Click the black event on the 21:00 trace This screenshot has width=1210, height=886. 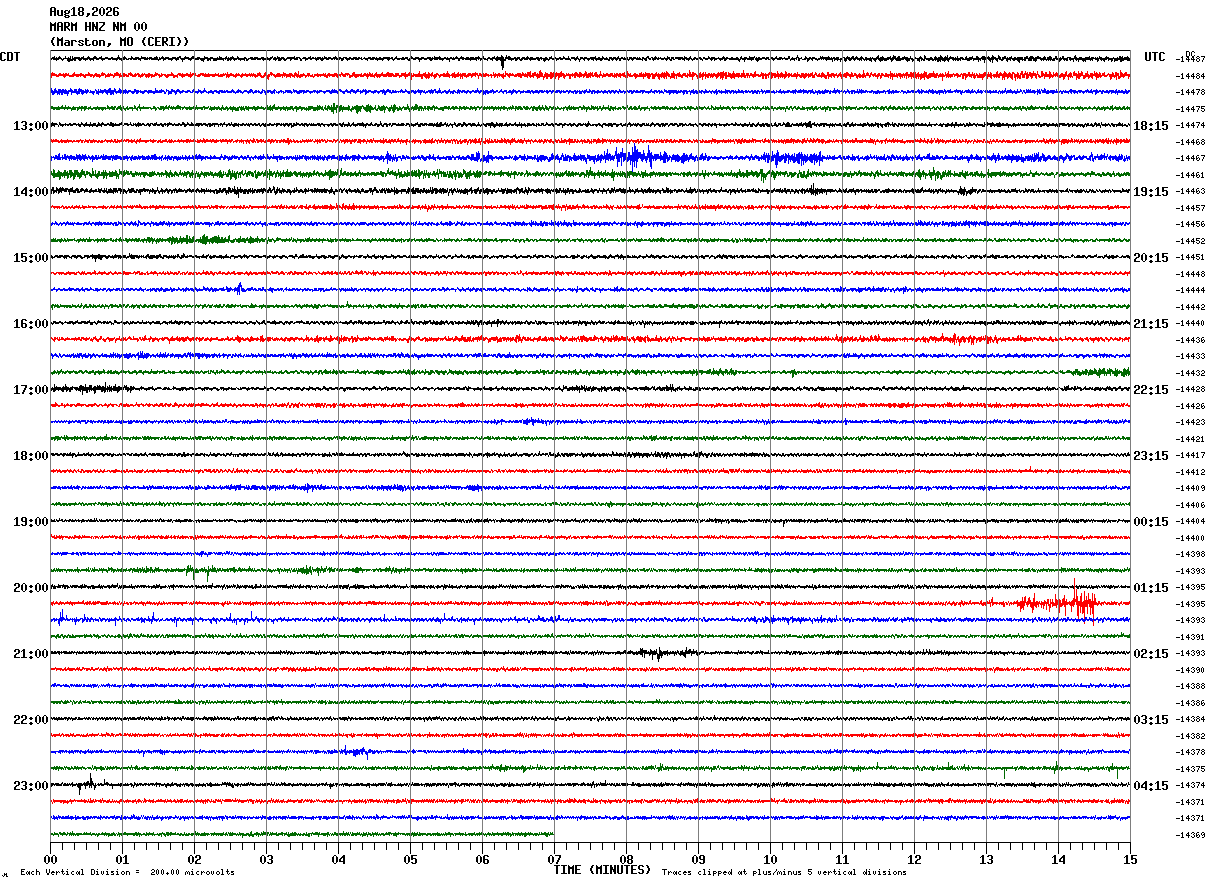tap(660, 653)
